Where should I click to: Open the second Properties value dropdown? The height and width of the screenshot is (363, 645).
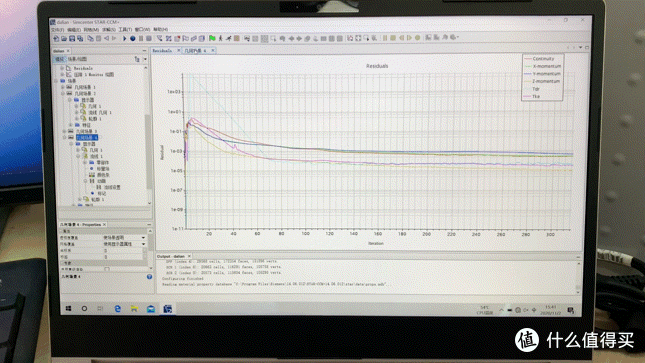143,244
